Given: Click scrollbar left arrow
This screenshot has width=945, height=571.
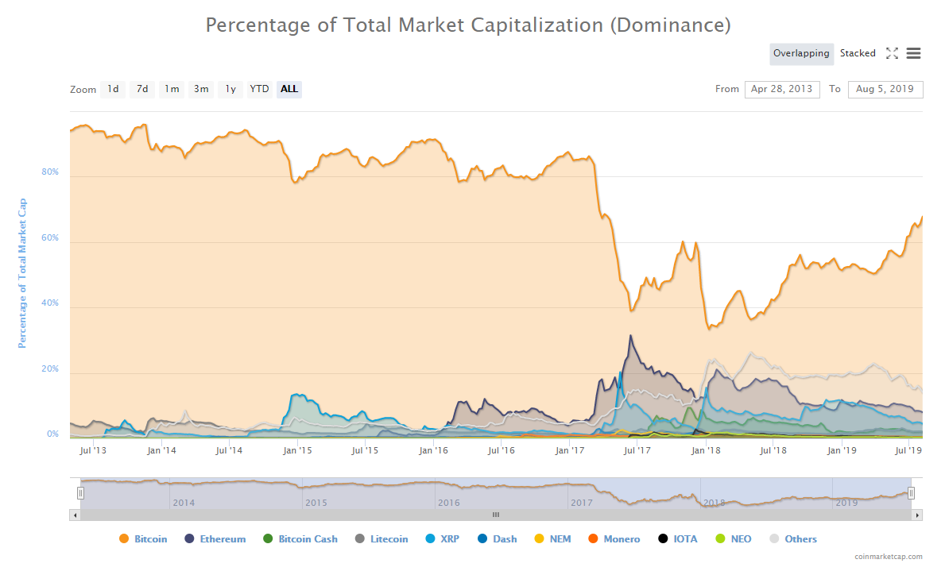Looking at the screenshot, I should tap(75, 515).
